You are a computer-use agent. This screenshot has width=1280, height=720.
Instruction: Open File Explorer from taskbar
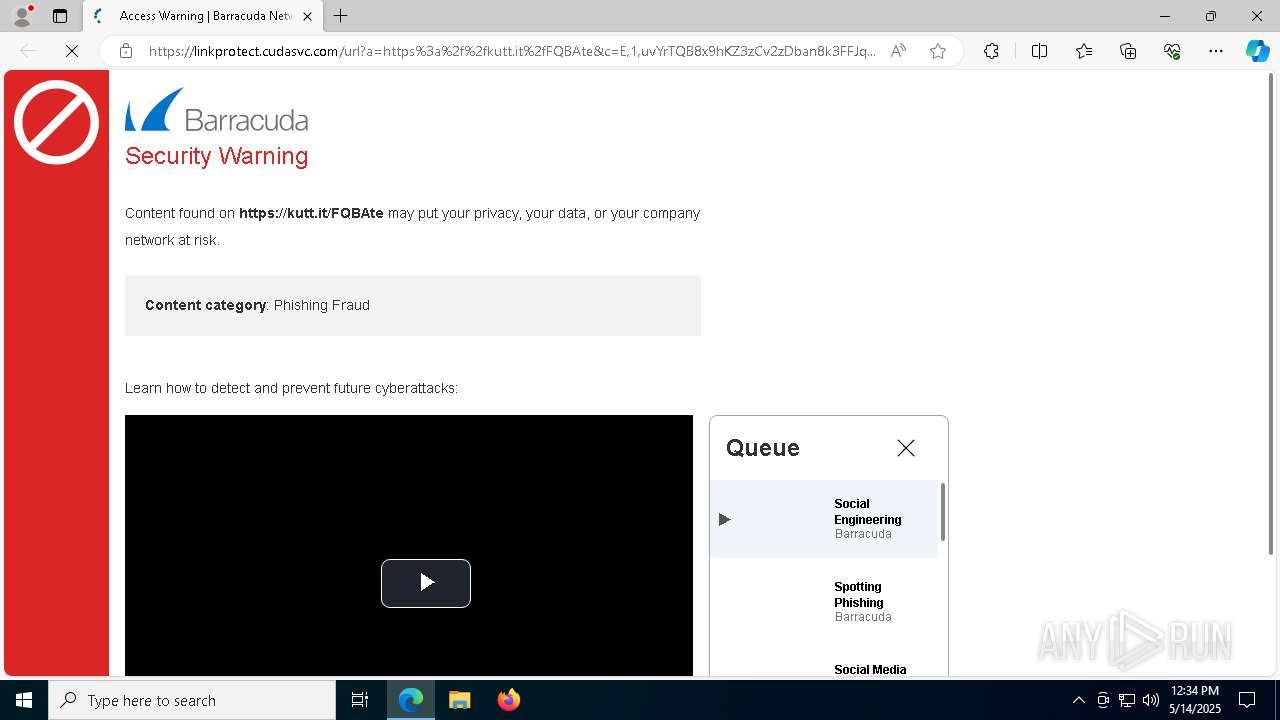coord(460,700)
